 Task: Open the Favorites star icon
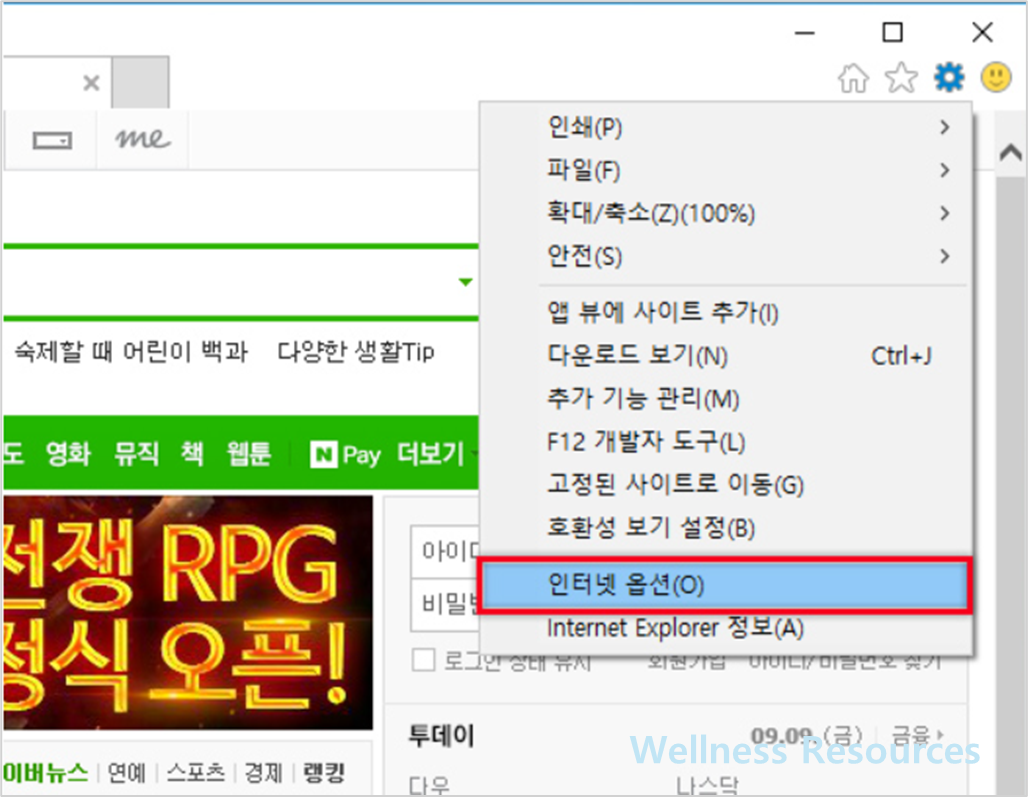[x=901, y=78]
